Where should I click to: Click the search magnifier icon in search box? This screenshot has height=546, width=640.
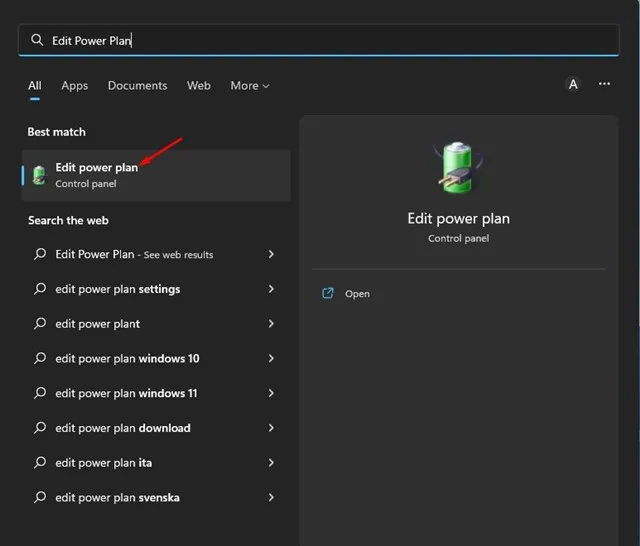click(x=37, y=40)
